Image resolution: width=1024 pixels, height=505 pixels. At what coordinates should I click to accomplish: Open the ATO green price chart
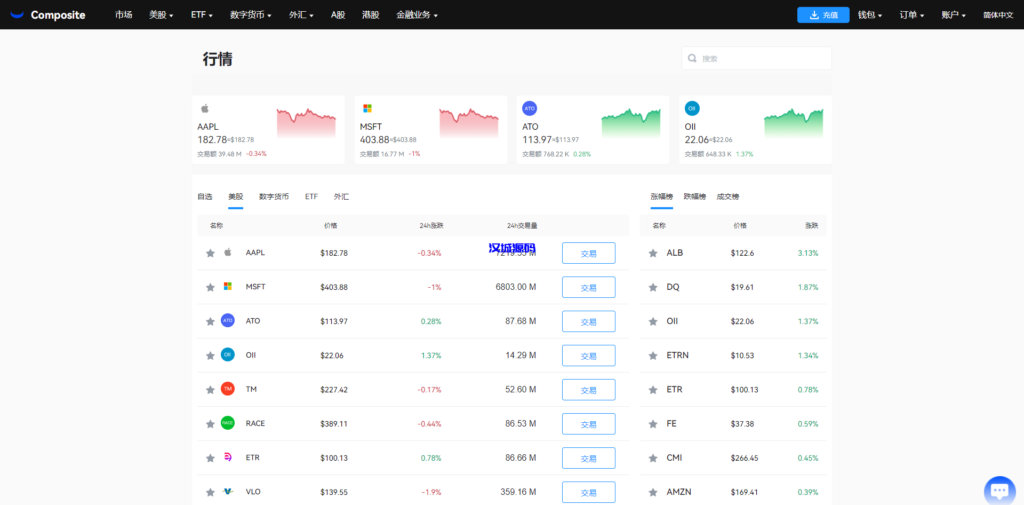pos(631,123)
